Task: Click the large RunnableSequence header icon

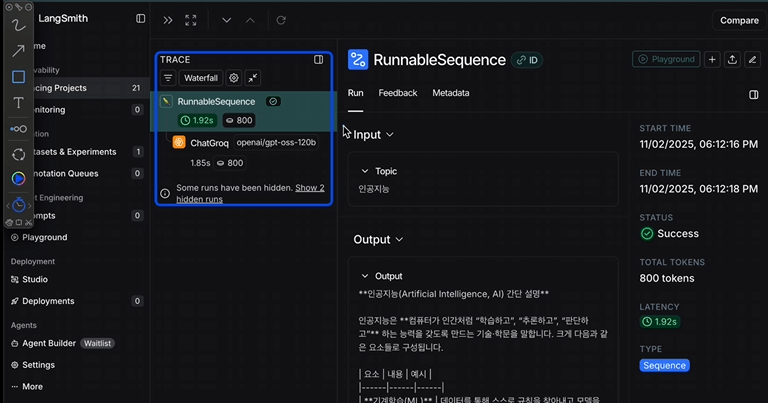Action: (358, 60)
